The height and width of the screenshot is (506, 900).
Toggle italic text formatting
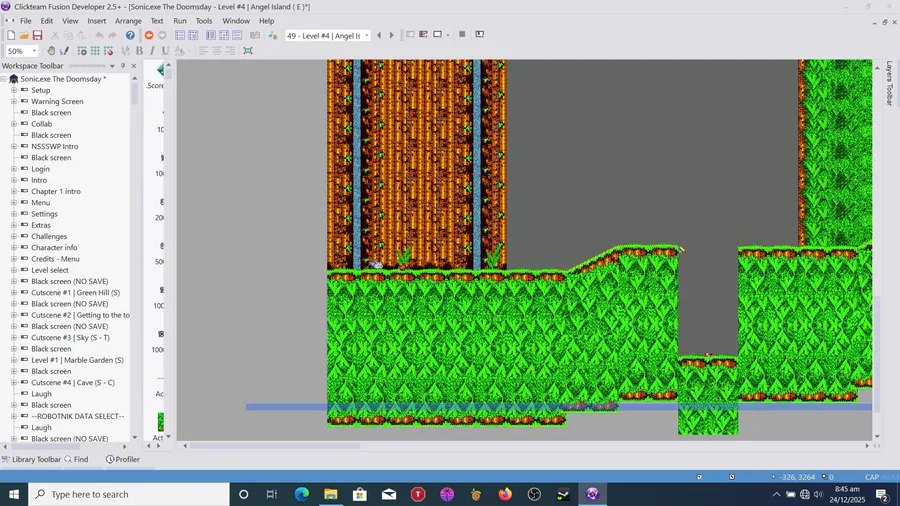pyautogui.click(x=152, y=51)
